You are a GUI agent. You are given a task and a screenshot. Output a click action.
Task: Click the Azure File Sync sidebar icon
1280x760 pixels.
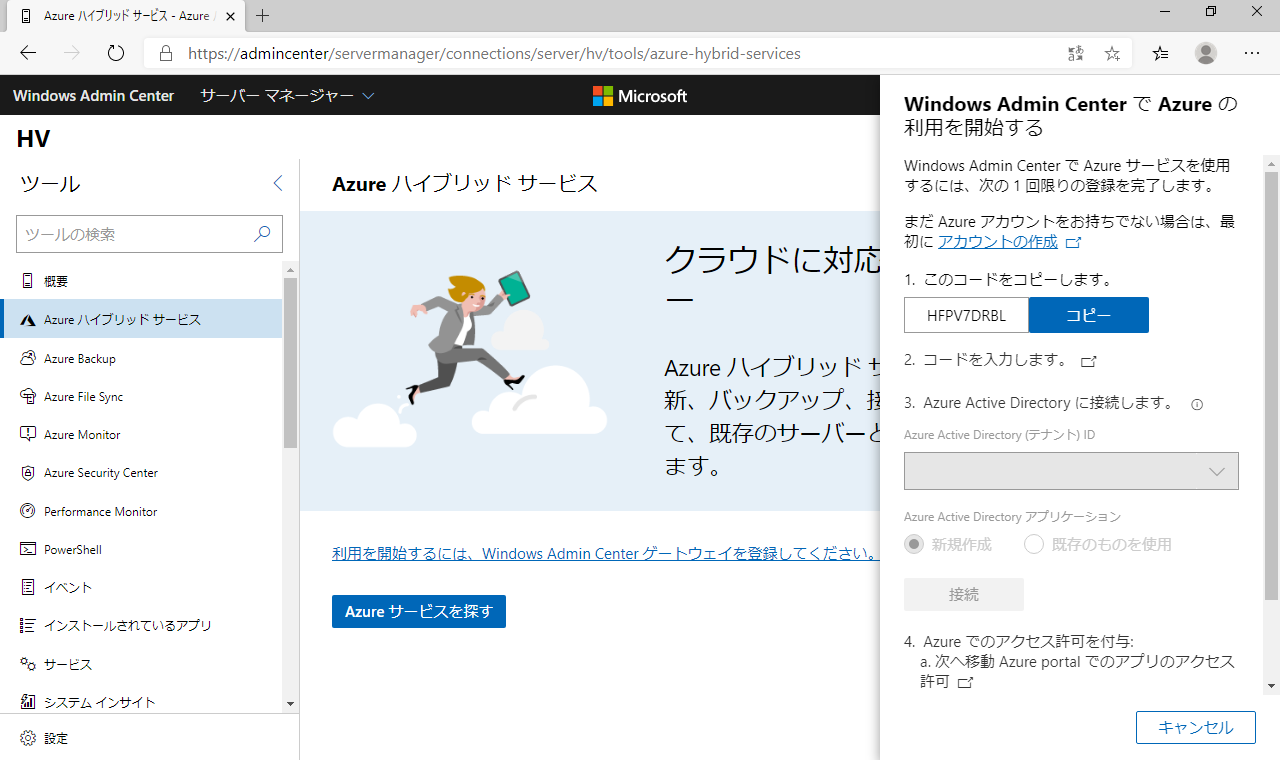27,396
